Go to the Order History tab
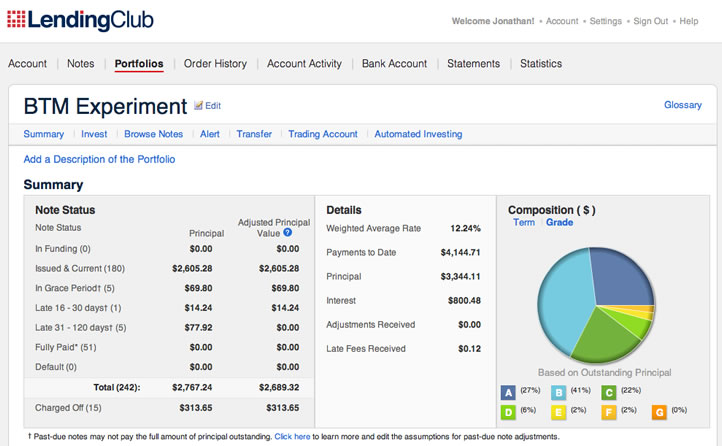Screen dimensions: 722x446 click(x=215, y=64)
